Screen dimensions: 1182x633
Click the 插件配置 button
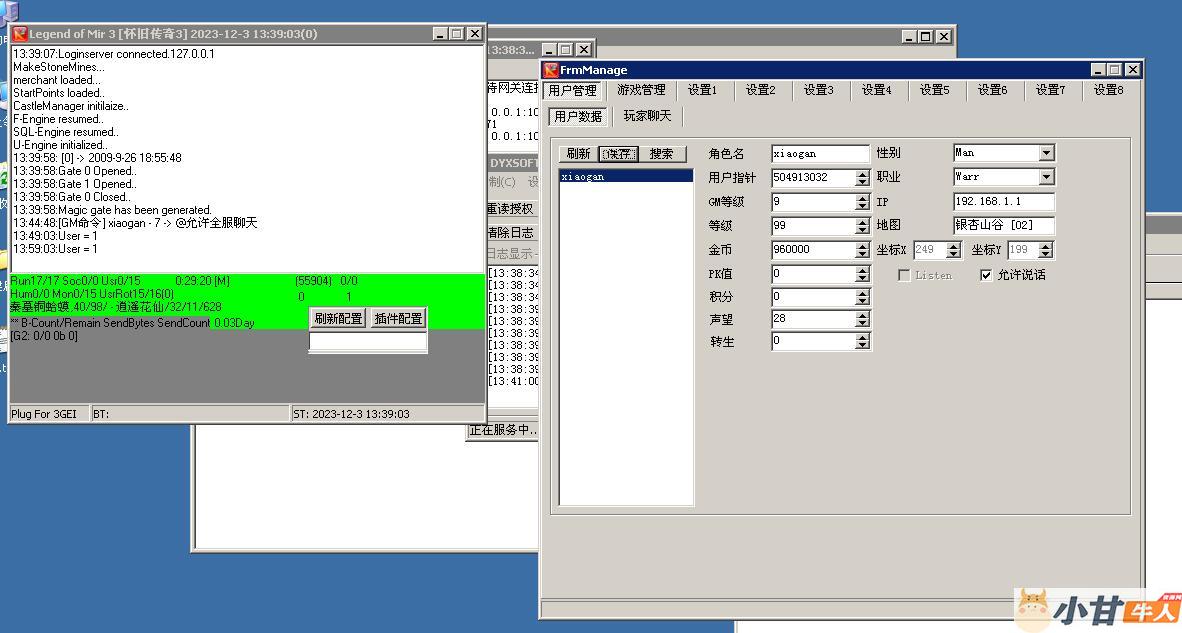[398, 318]
